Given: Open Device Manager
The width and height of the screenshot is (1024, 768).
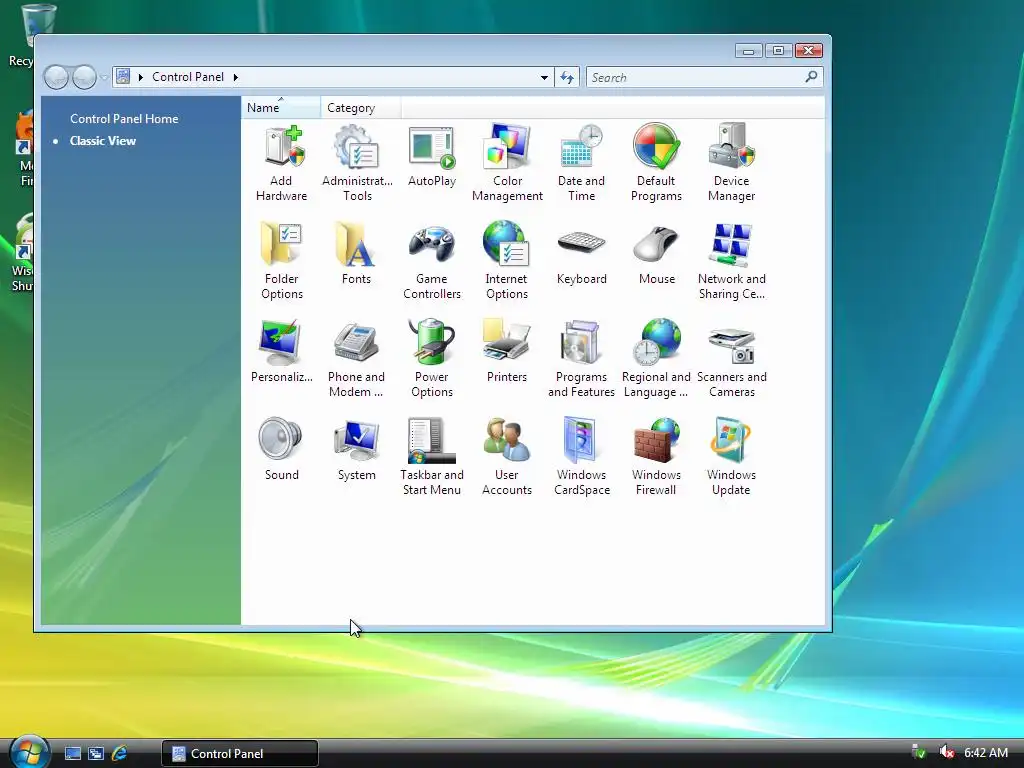Looking at the screenshot, I should [x=731, y=163].
